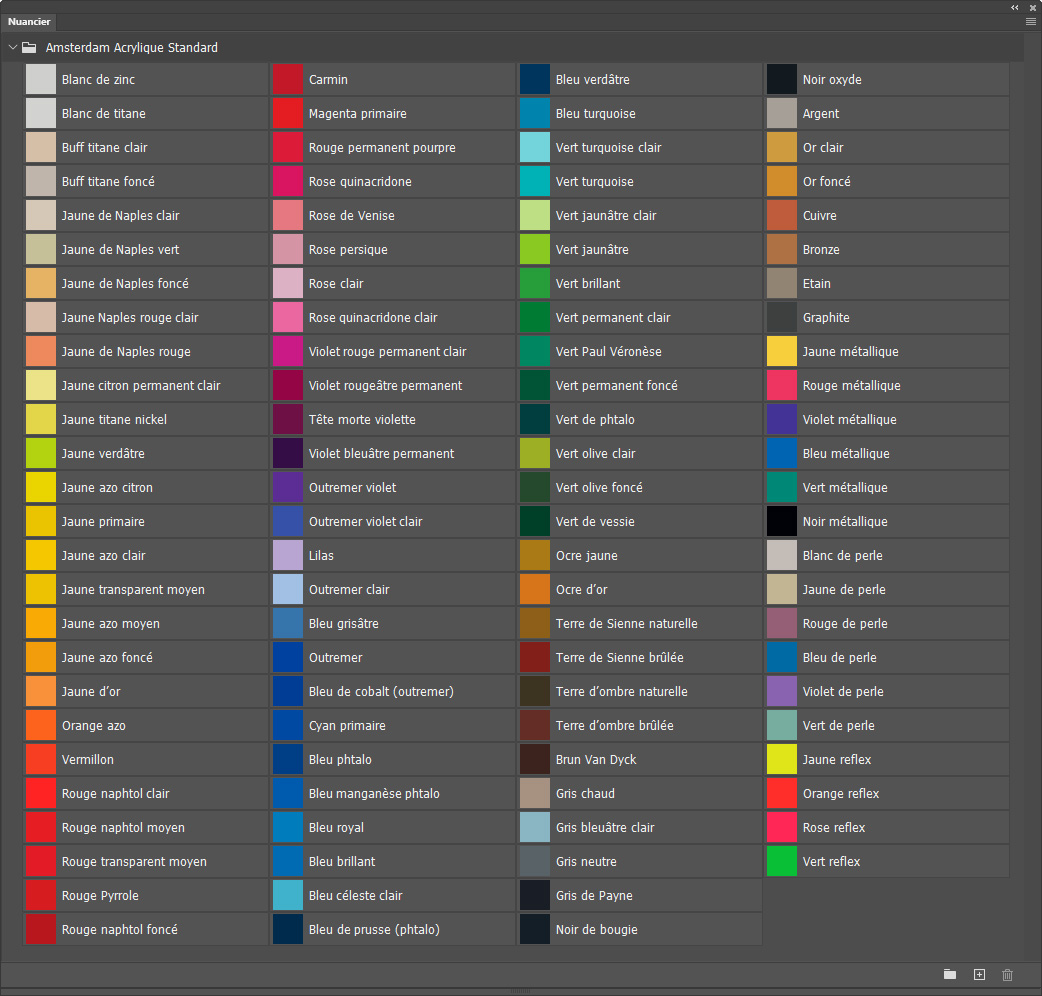This screenshot has width=1042, height=996.
Task: Pick the Carmin color swatch
Action: [x=288, y=80]
